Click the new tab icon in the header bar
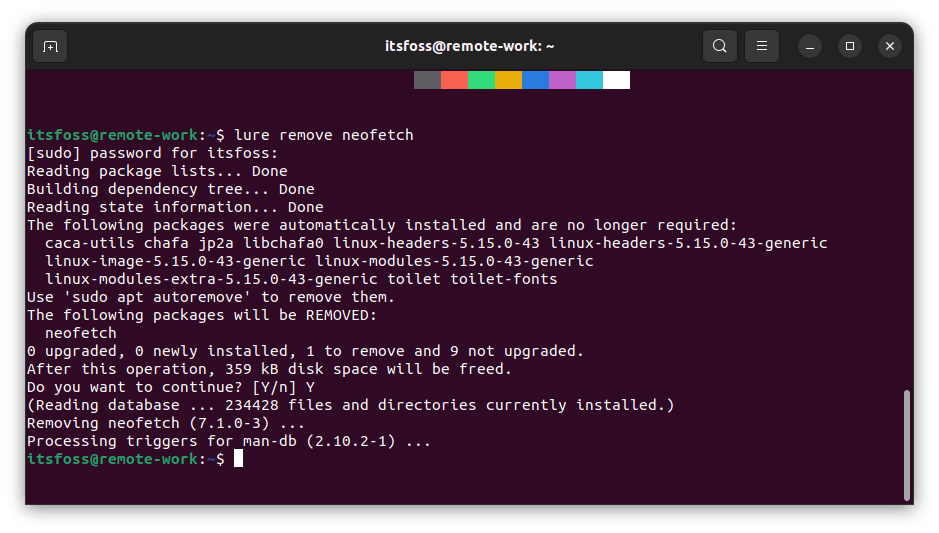The width and height of the screenshot is (939, 533). pyautogui.click(x=50, y=46)
